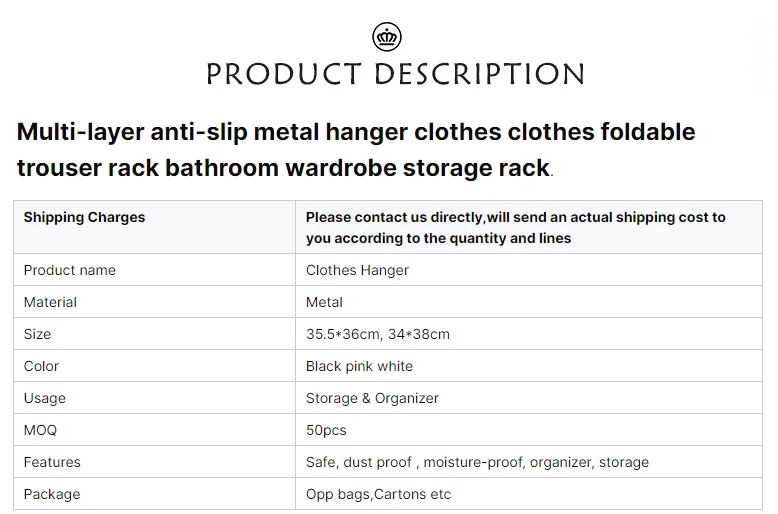Screen dimensions: 778x514
Task: Select the Shipping Charges header cell
Action: click(85, 217)
